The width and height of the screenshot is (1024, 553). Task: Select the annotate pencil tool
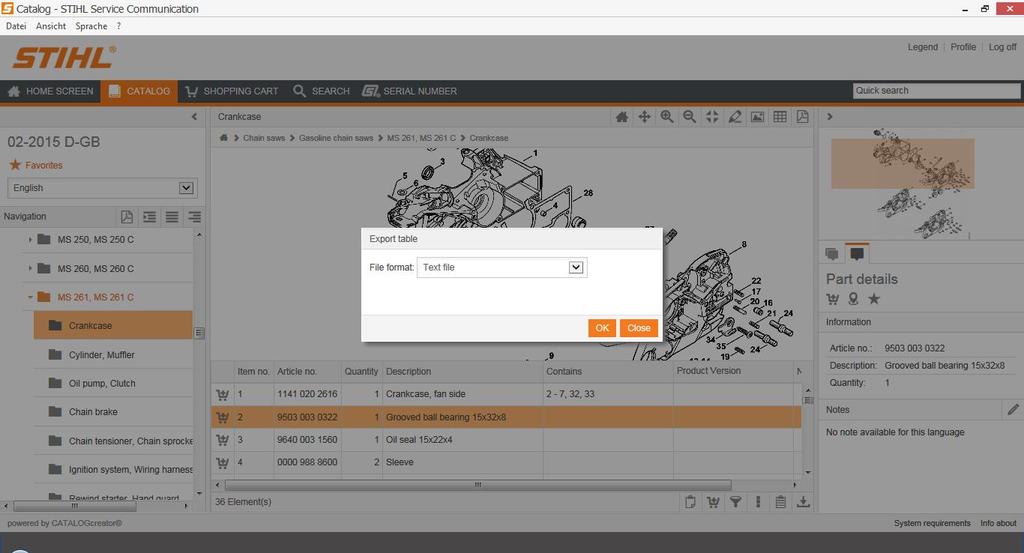tap(735, 117)
